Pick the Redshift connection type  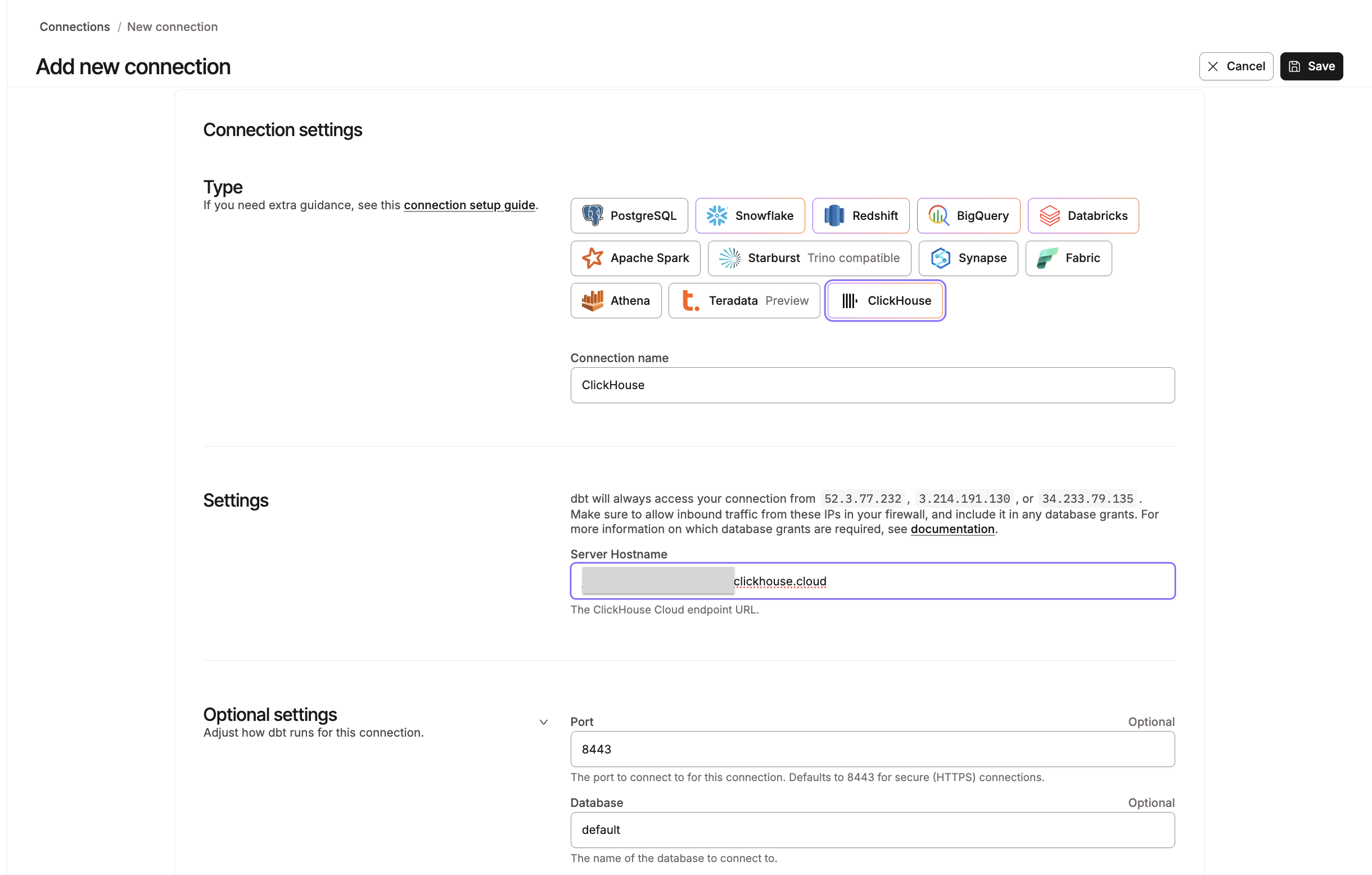(861, 215)
